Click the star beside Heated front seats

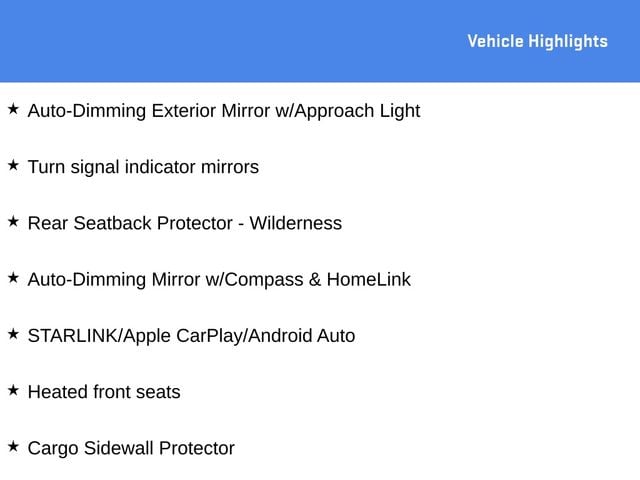13,390
